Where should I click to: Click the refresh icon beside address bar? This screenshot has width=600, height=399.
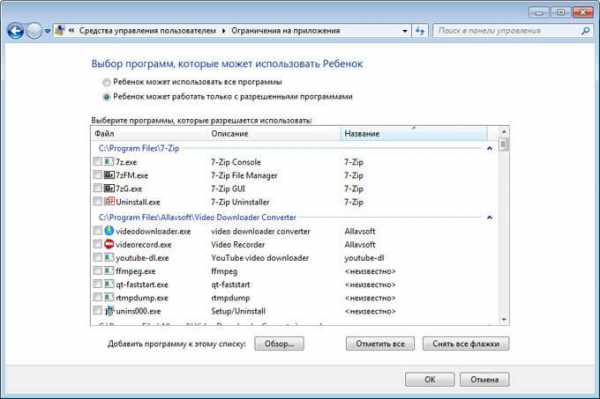point(420,31)
